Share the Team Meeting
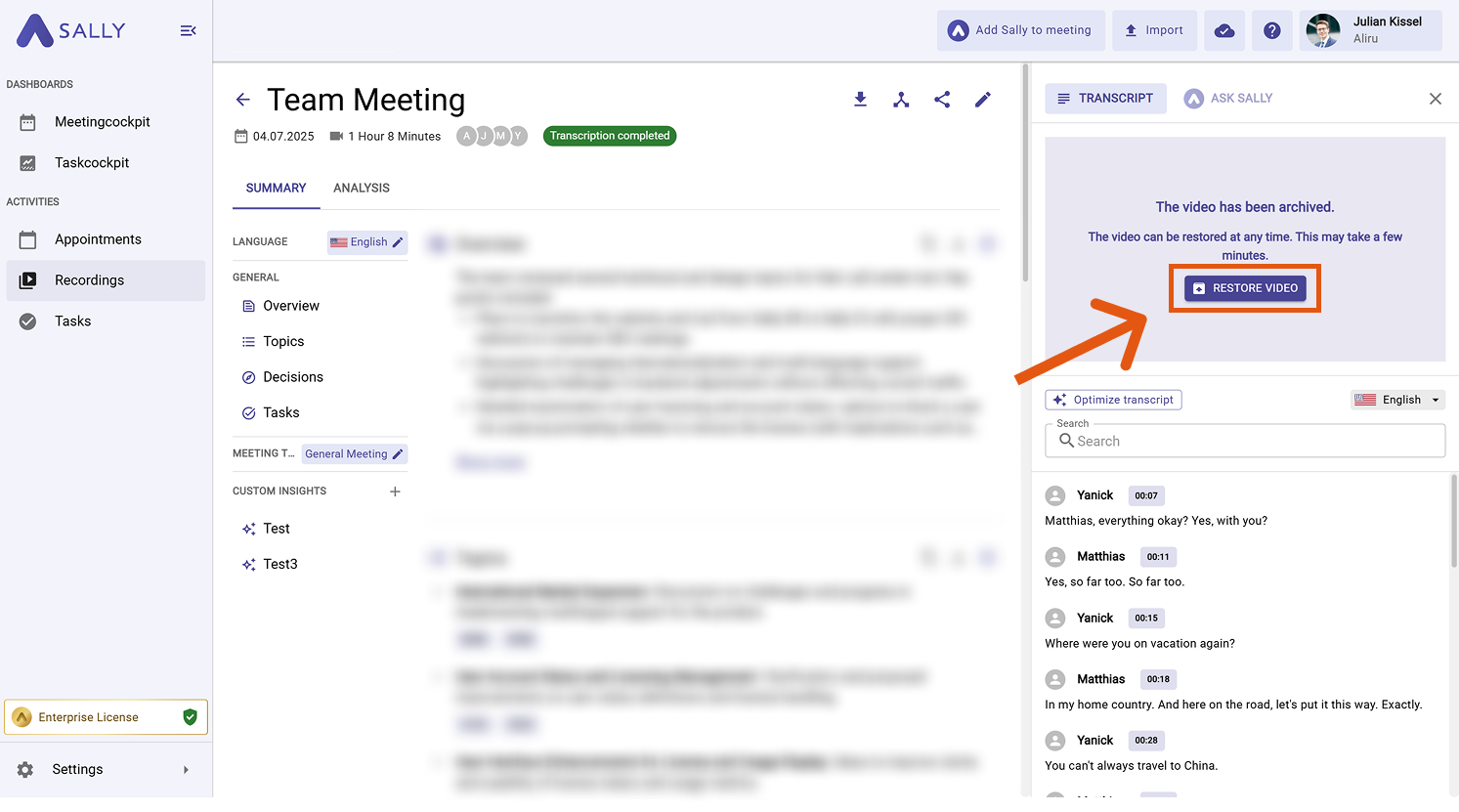Screen dimensions: 1459x812 (942, 100)
